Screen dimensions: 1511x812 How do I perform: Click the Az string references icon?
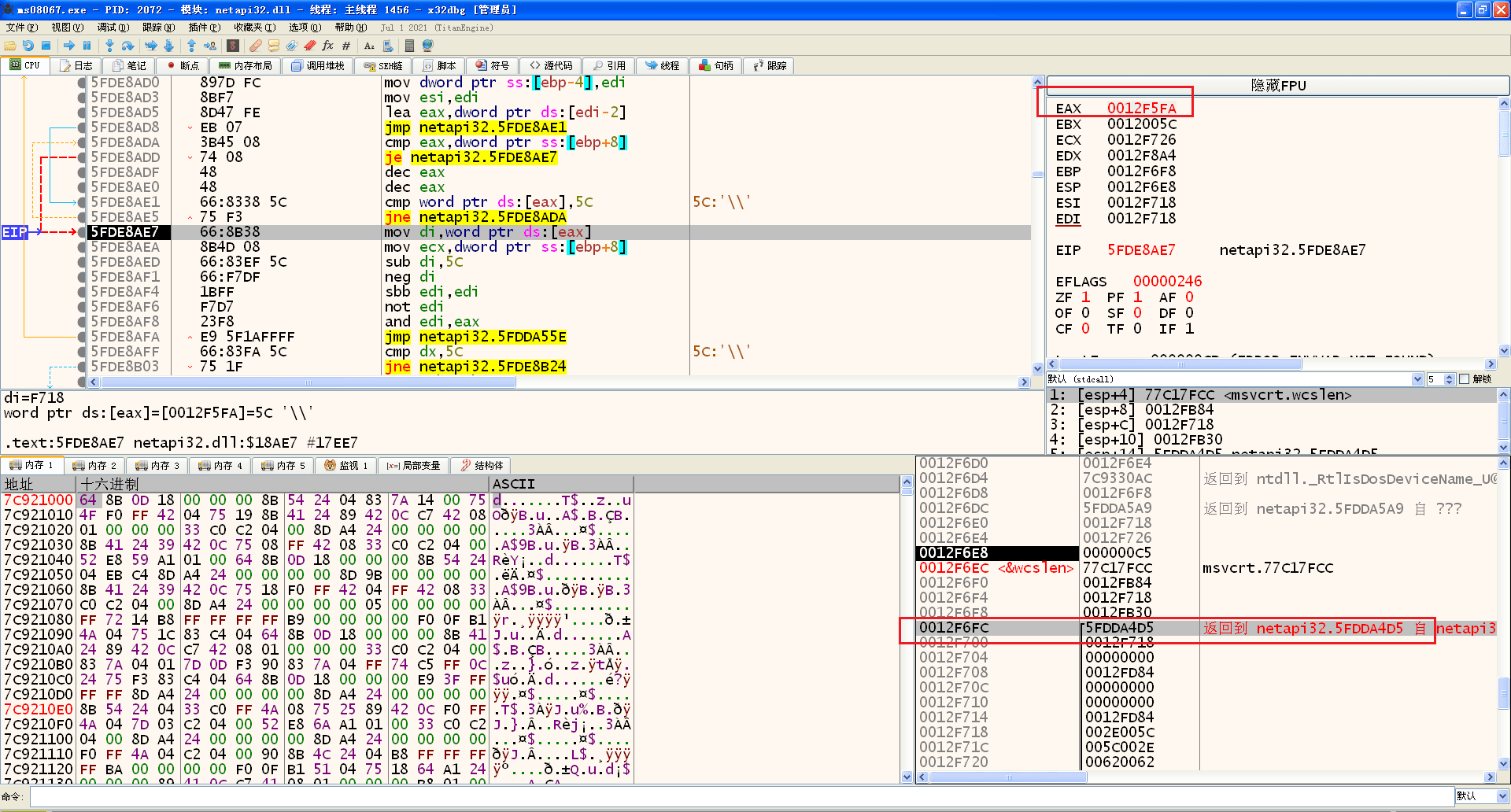[369, 46]
